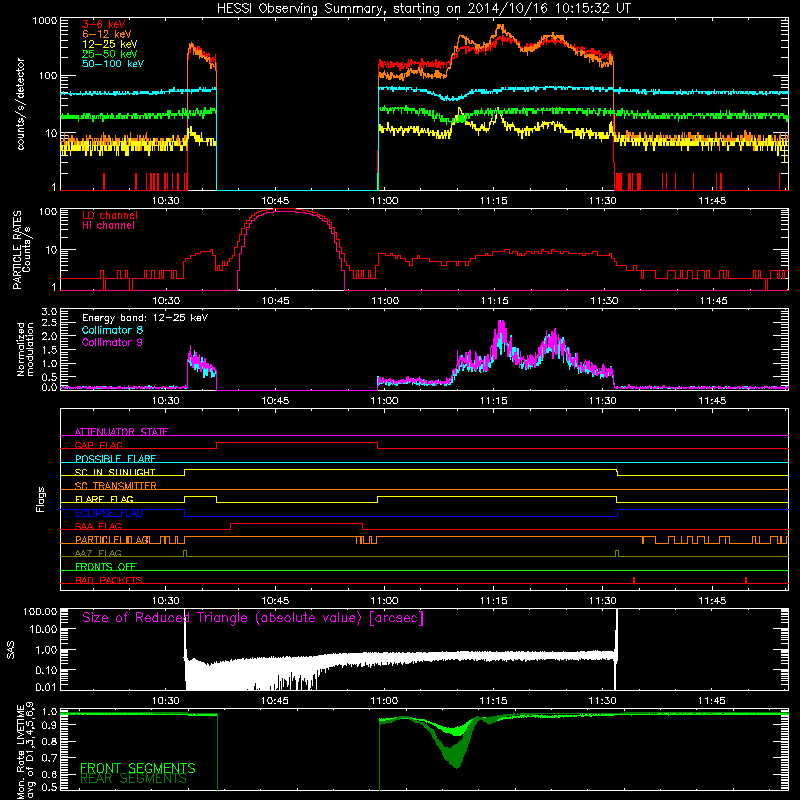Click the second BAD PACKETS spike near 11:49
Image resolution: width=800 pixels, height=800 pixels.
click(746, 580)
